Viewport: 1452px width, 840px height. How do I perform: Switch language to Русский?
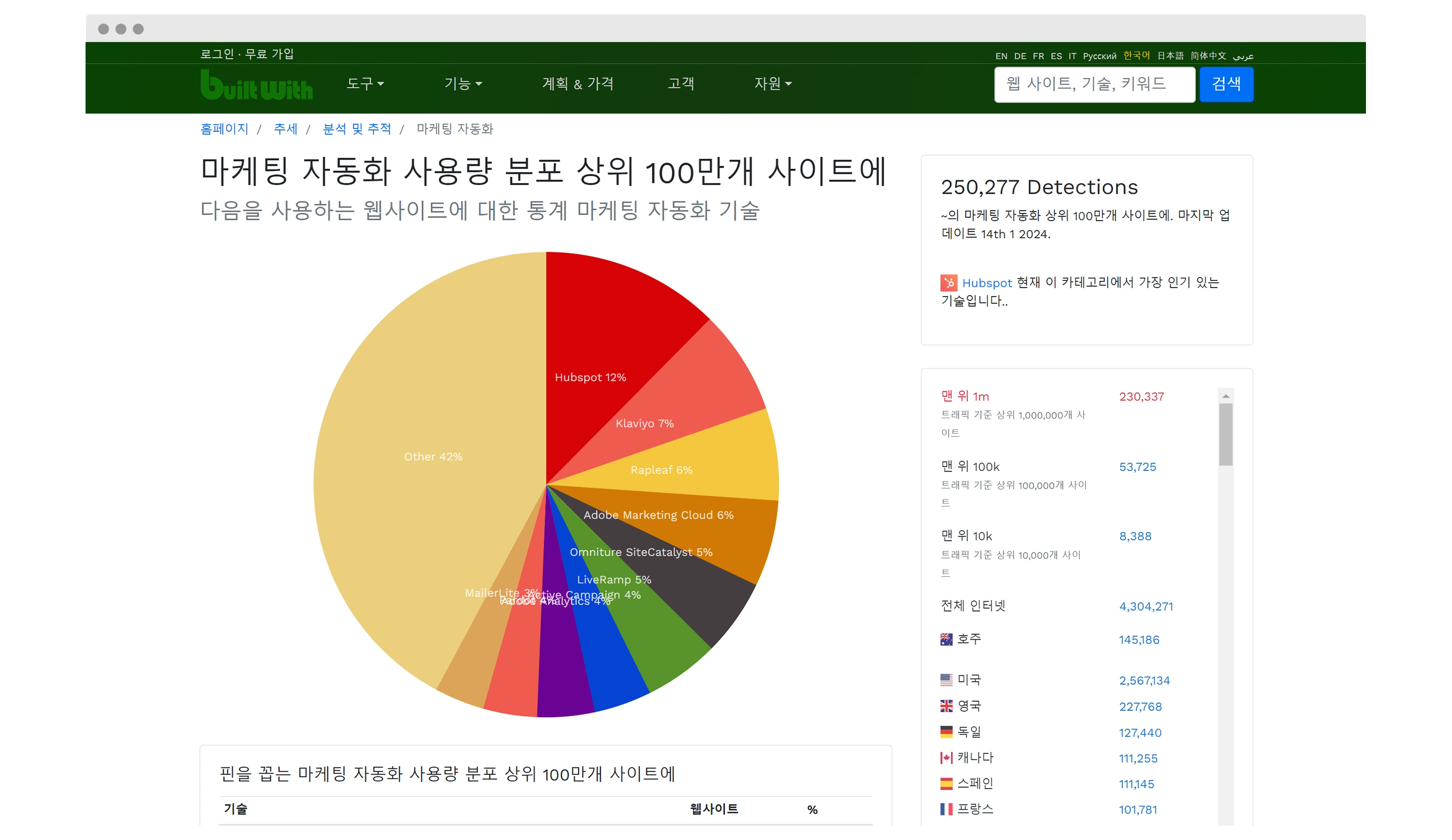1099,56
